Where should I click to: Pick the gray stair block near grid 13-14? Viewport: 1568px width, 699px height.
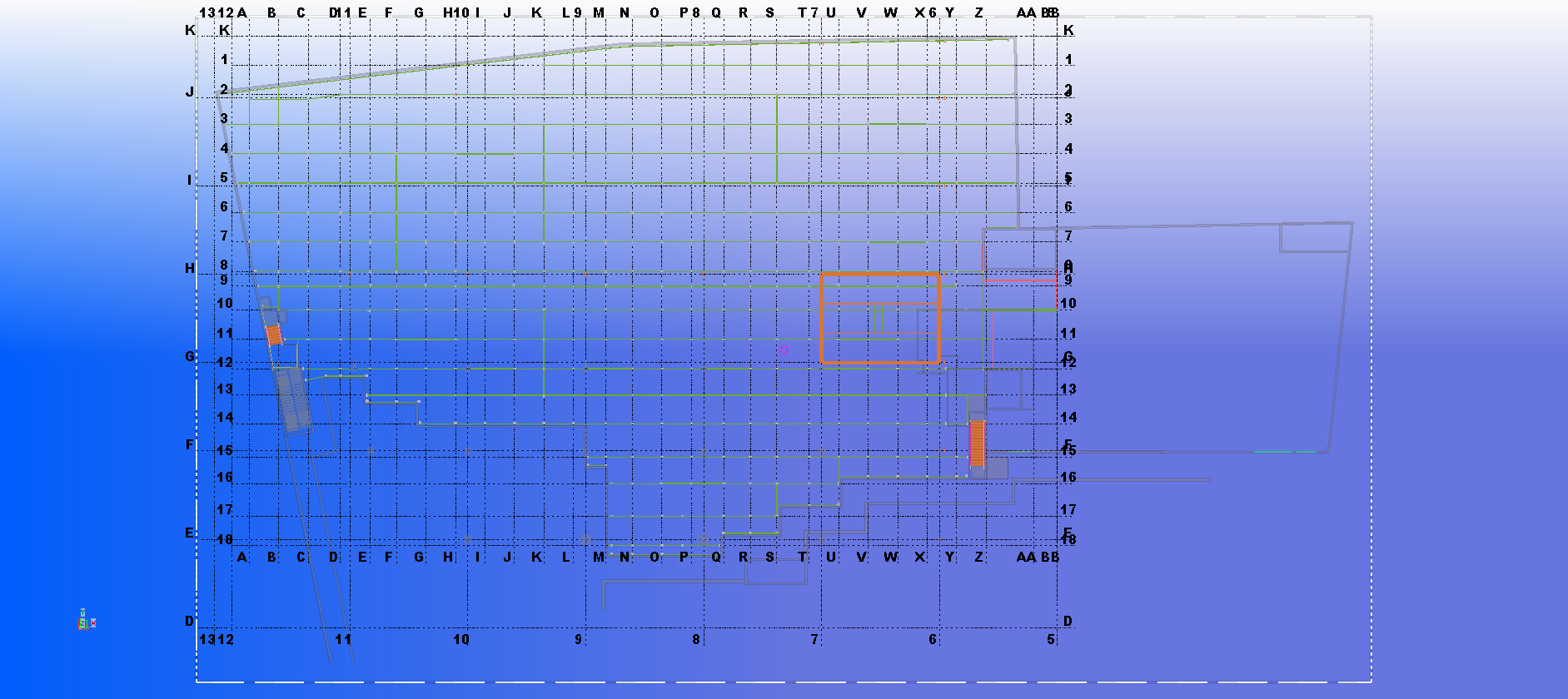(293, 400)
